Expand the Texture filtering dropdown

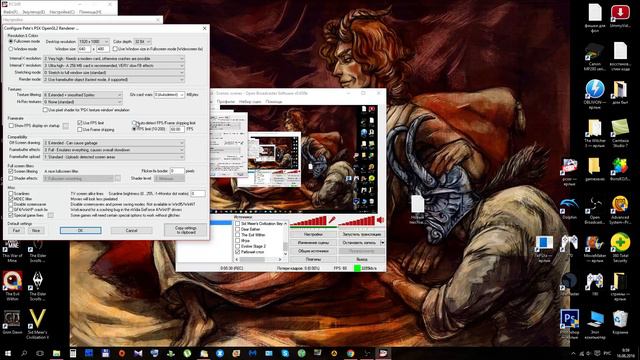(82, 95)
